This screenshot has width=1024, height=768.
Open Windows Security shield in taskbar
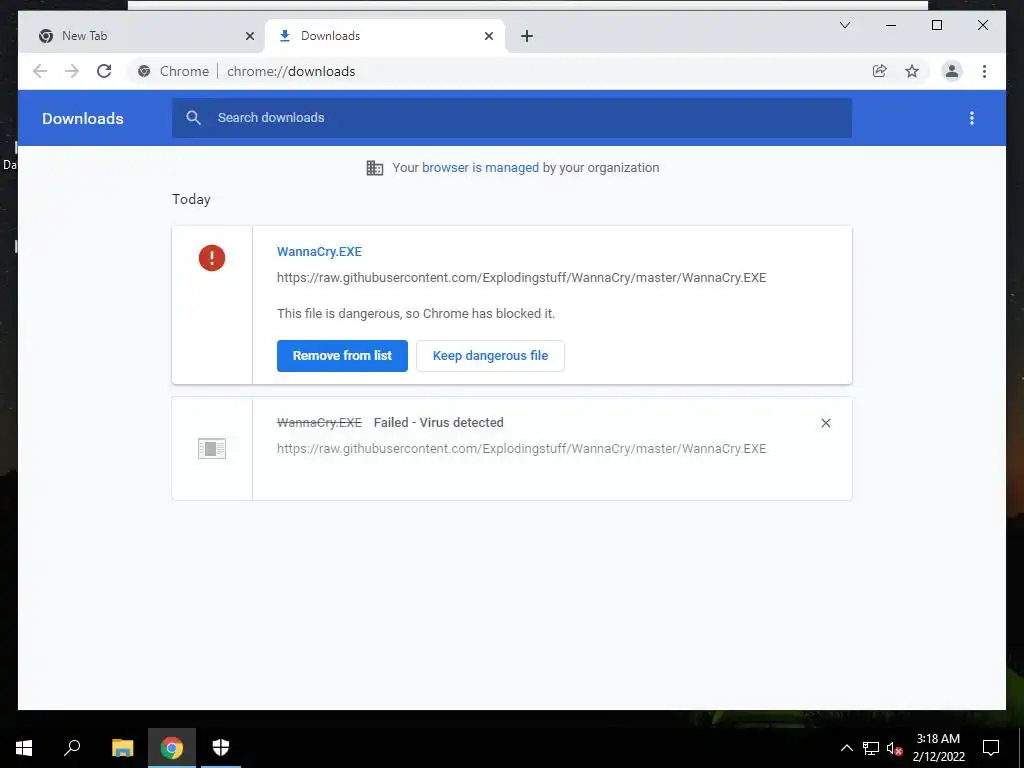coord(221,748)
